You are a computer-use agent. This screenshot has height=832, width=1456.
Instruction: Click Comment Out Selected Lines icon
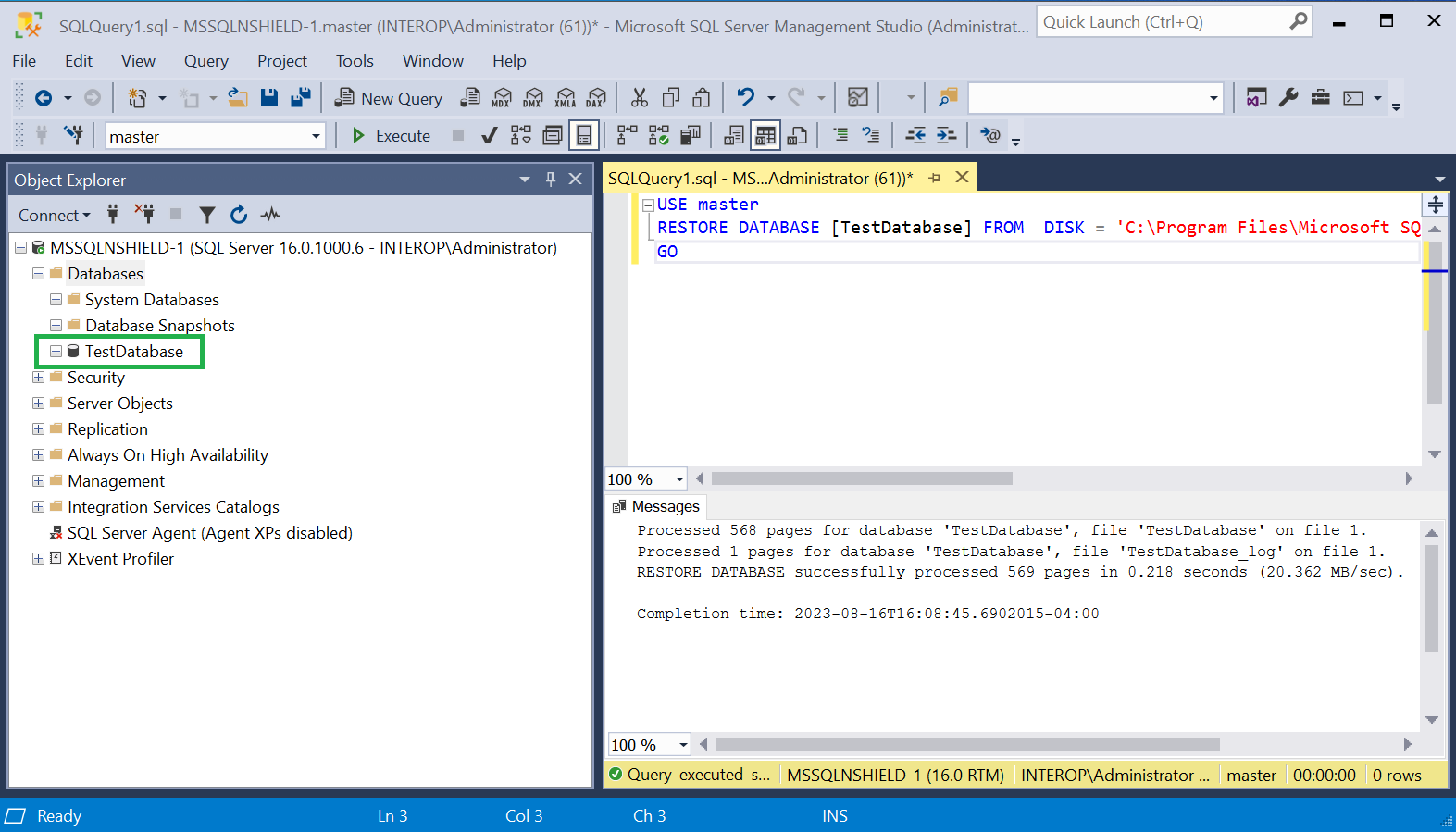tap(840, 136)
